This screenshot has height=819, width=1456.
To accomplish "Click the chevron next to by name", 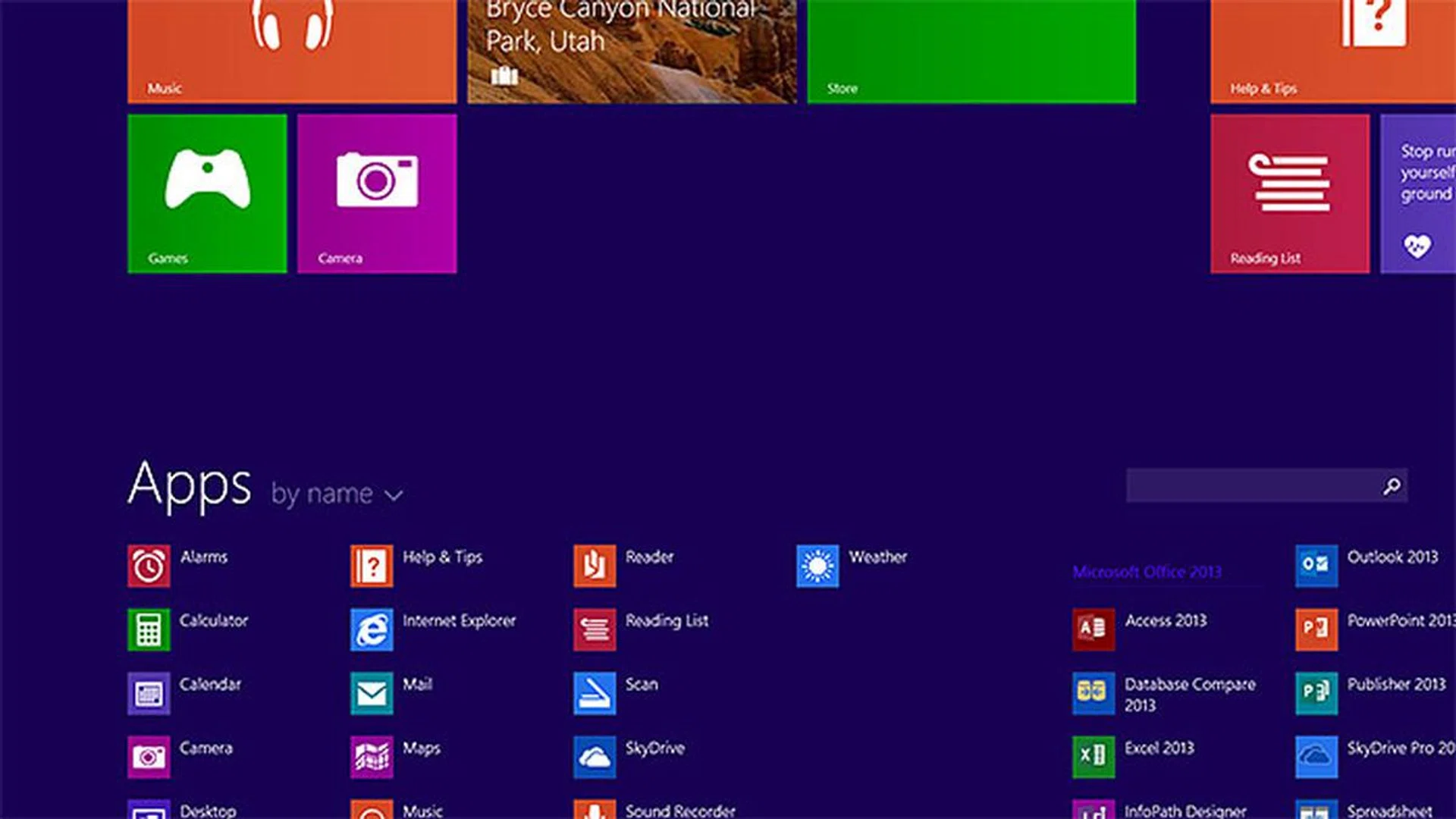I will [x=394, y=496].
